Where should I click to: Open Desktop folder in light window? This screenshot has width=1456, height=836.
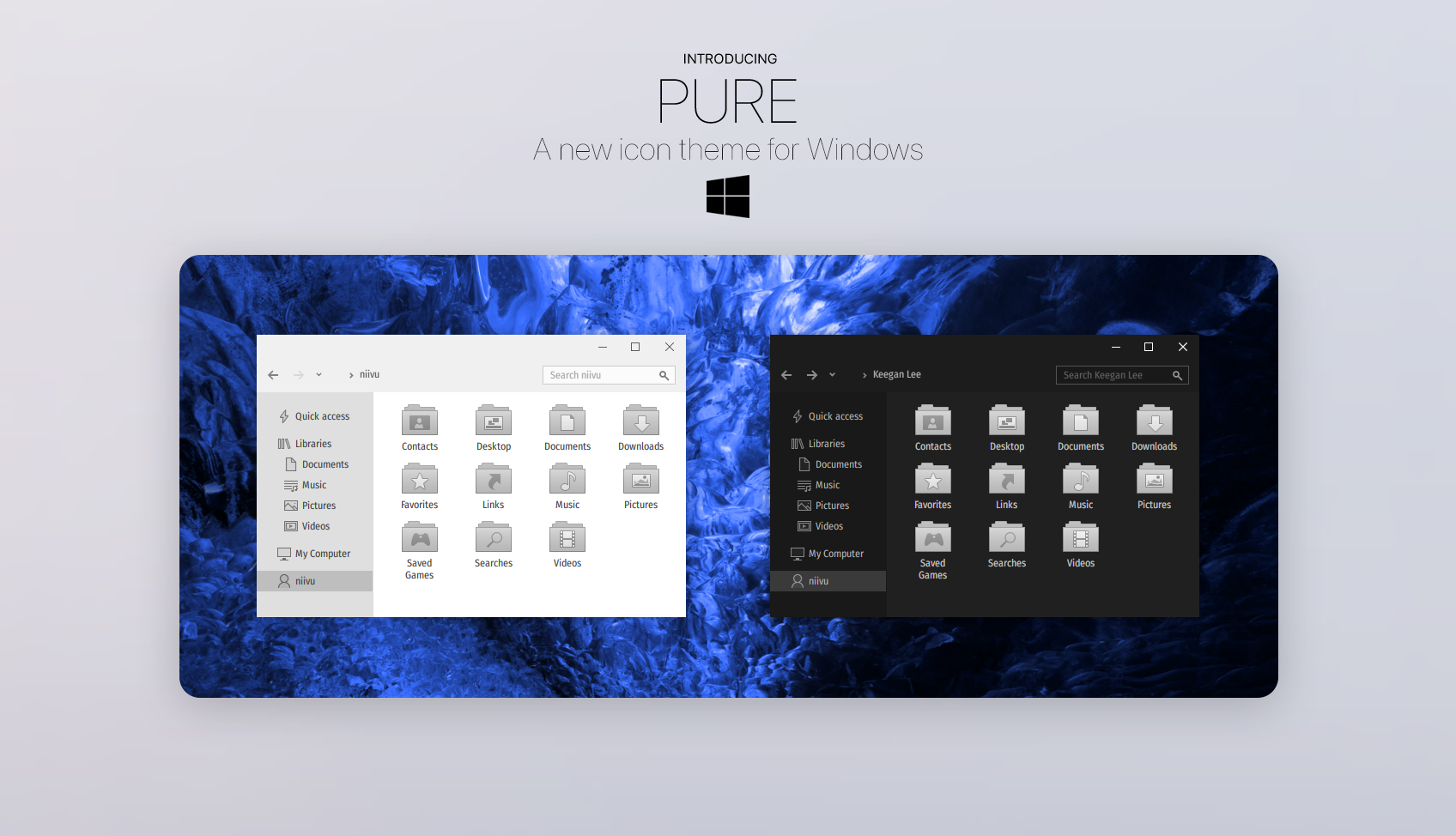point(494,427)
